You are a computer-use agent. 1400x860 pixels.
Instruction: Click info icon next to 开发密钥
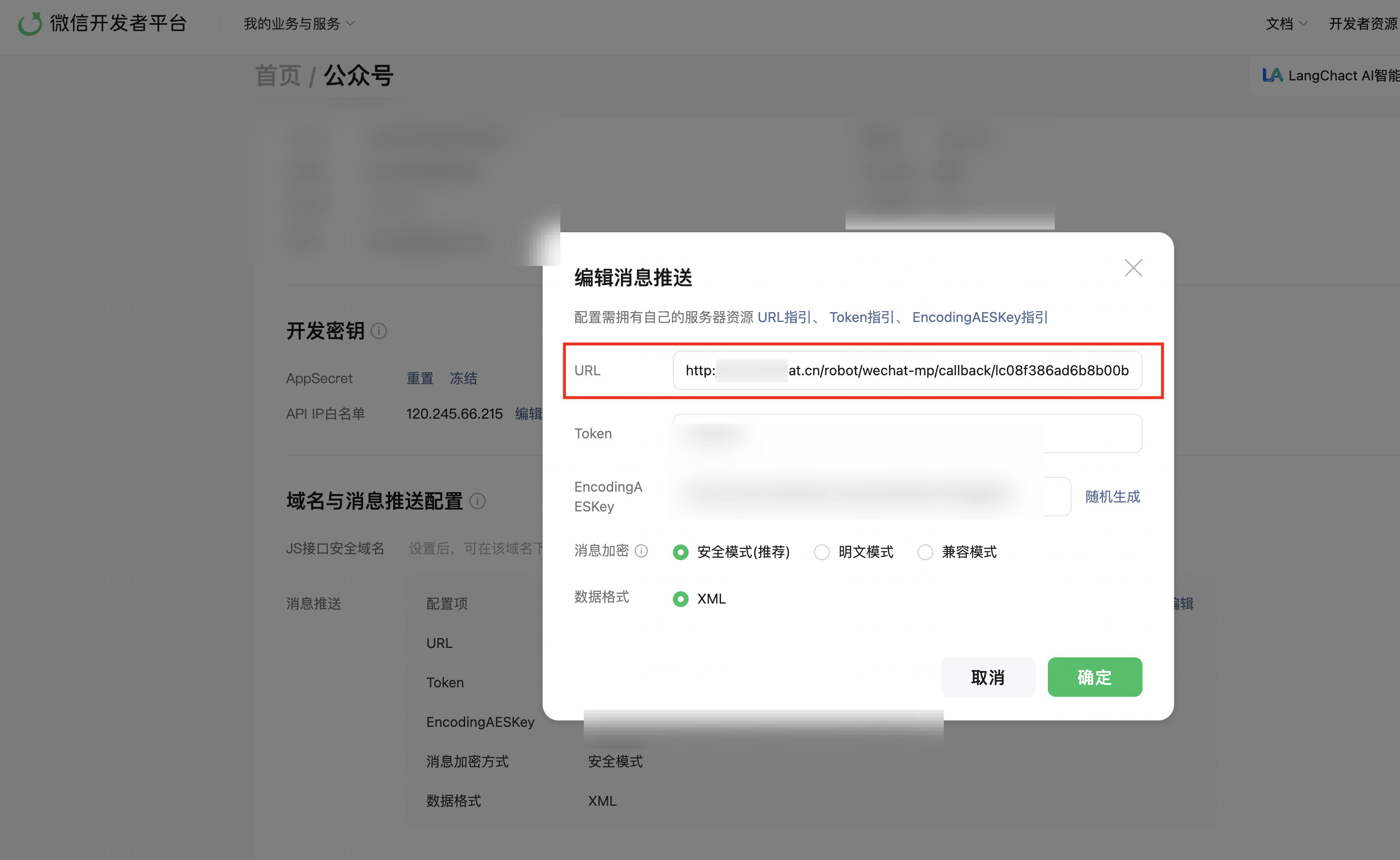pos(379,331)
